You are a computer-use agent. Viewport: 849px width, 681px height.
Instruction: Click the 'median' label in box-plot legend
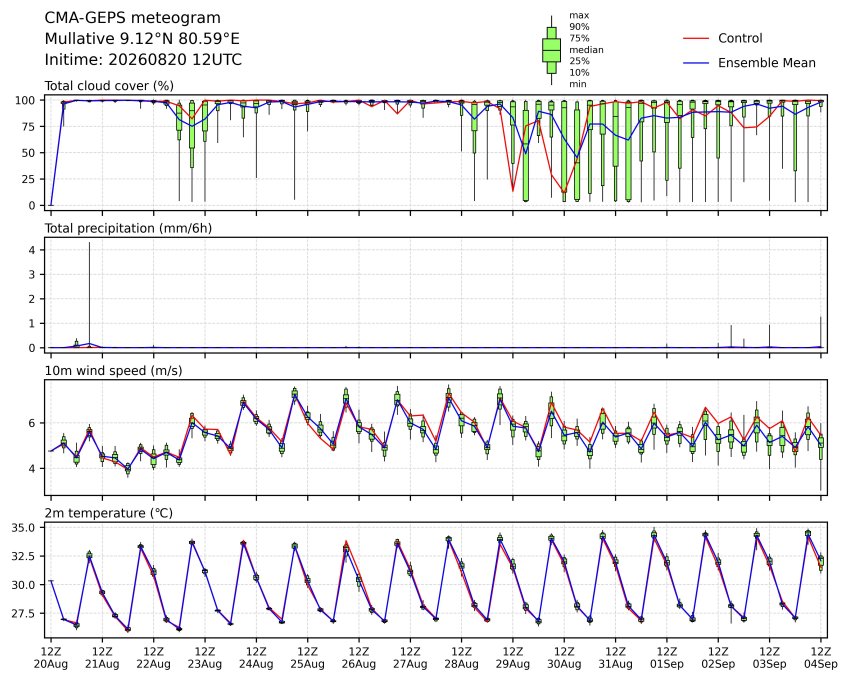(586, 50)
